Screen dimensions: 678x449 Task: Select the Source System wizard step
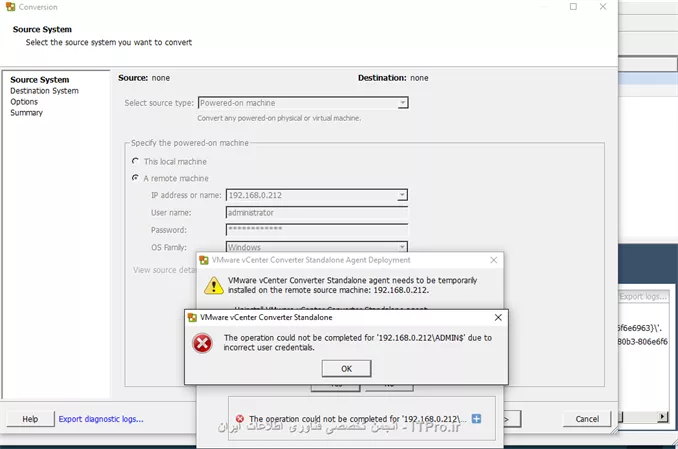[40, 80]
